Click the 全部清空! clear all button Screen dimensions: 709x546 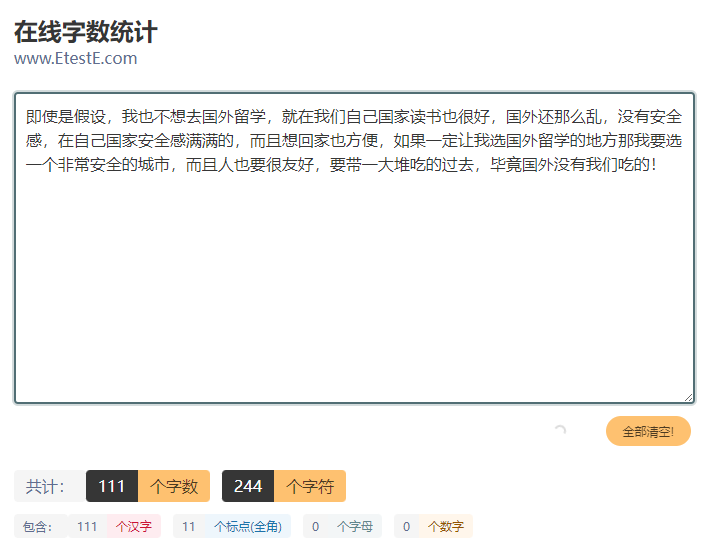pyautogui.click(x=648, y=431)
